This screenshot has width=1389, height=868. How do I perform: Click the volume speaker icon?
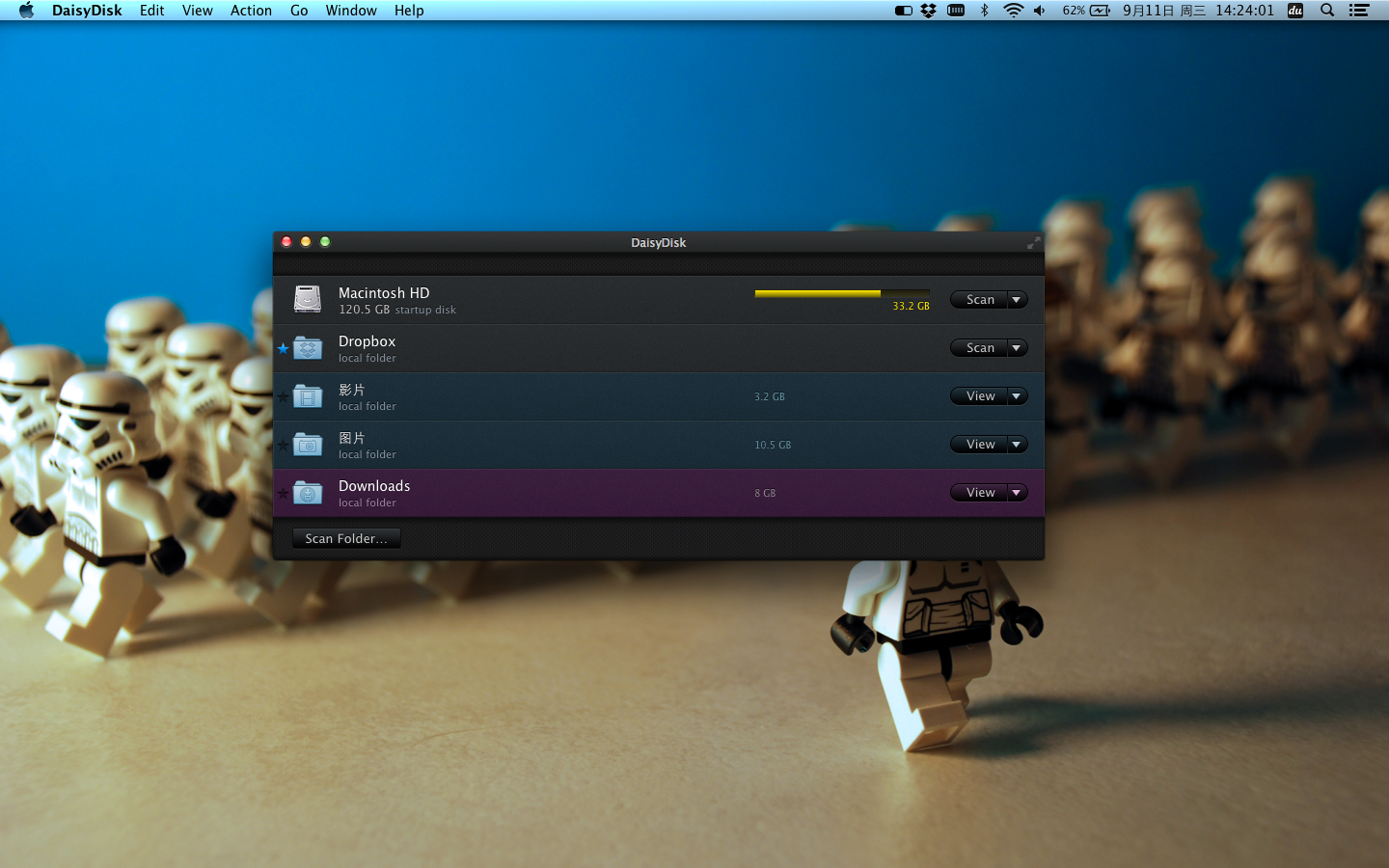[x=1040, y=11]
